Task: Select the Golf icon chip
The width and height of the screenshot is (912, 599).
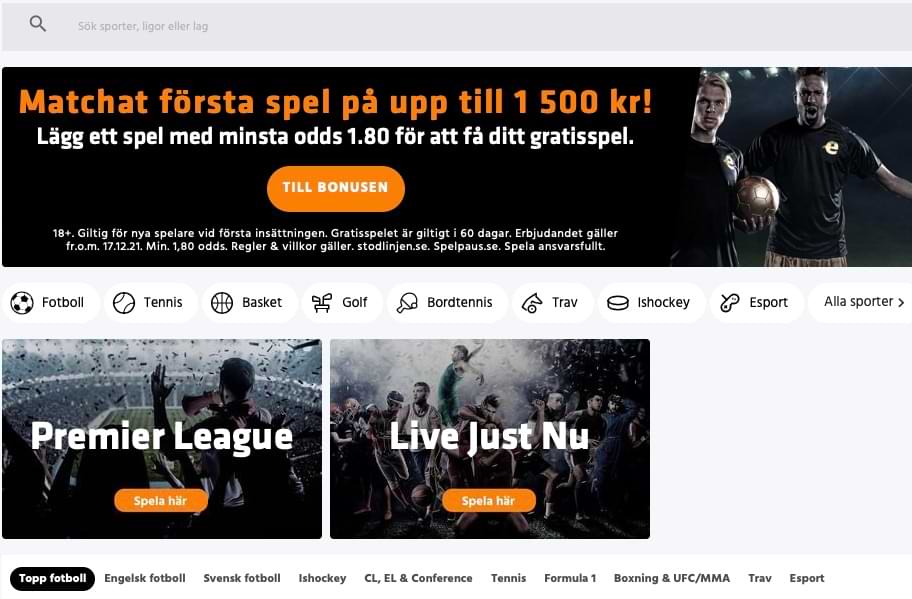Action: coord(342,302)
